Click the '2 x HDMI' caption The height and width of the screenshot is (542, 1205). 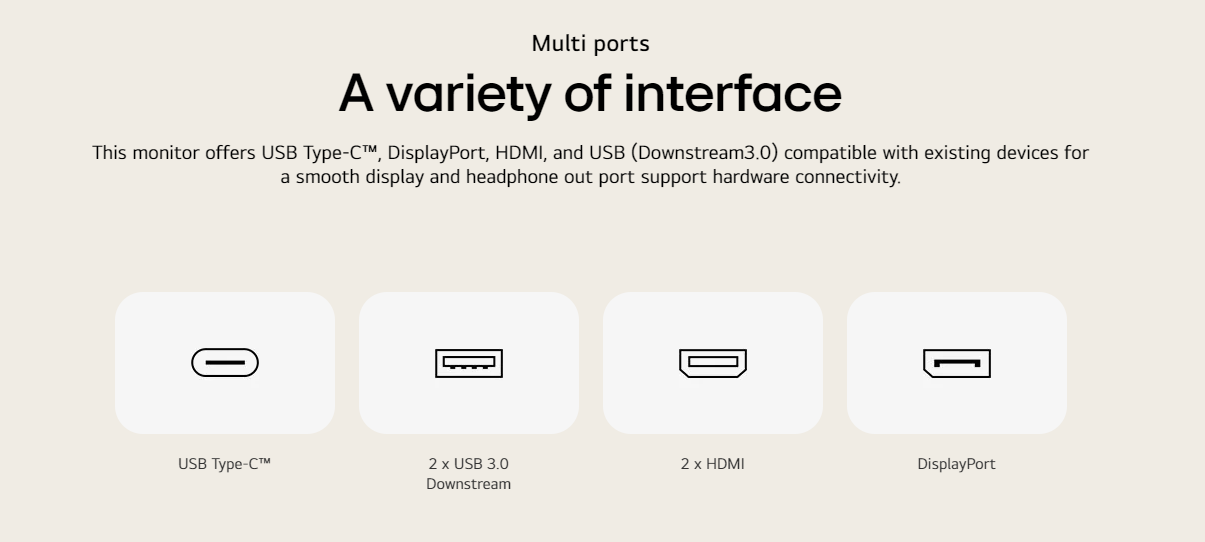[713, 464]
